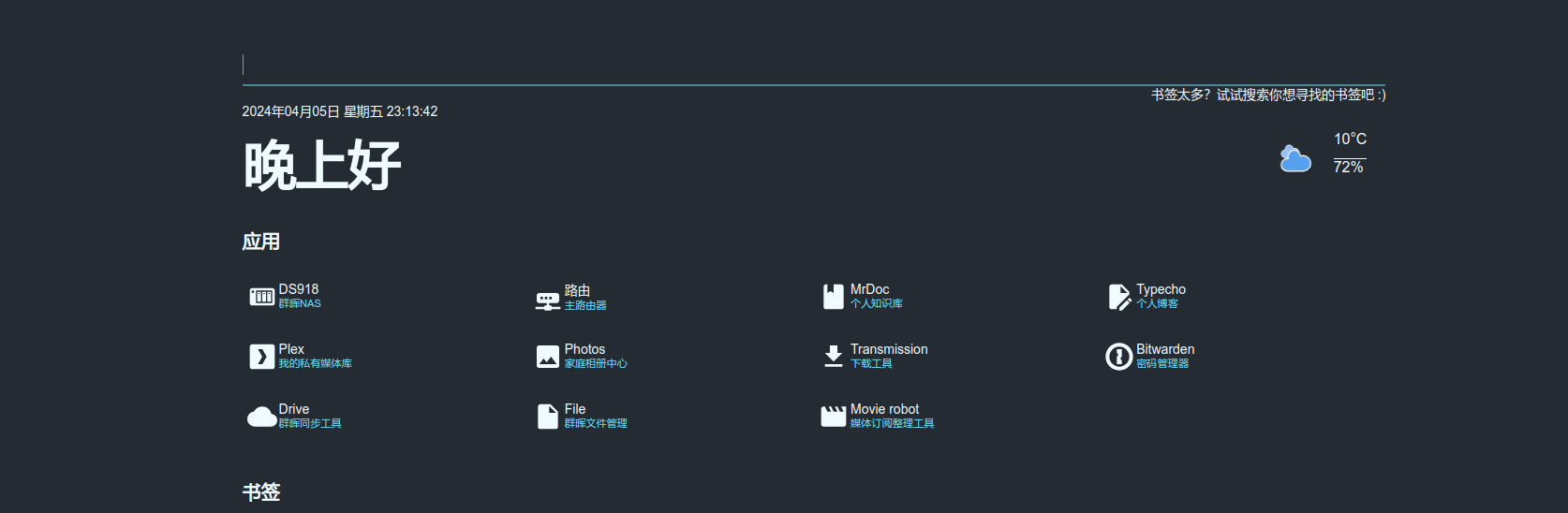The image size is (1568, 513).
Task: Click the Bitwarden shield icon
Action: click(1119, 357)
